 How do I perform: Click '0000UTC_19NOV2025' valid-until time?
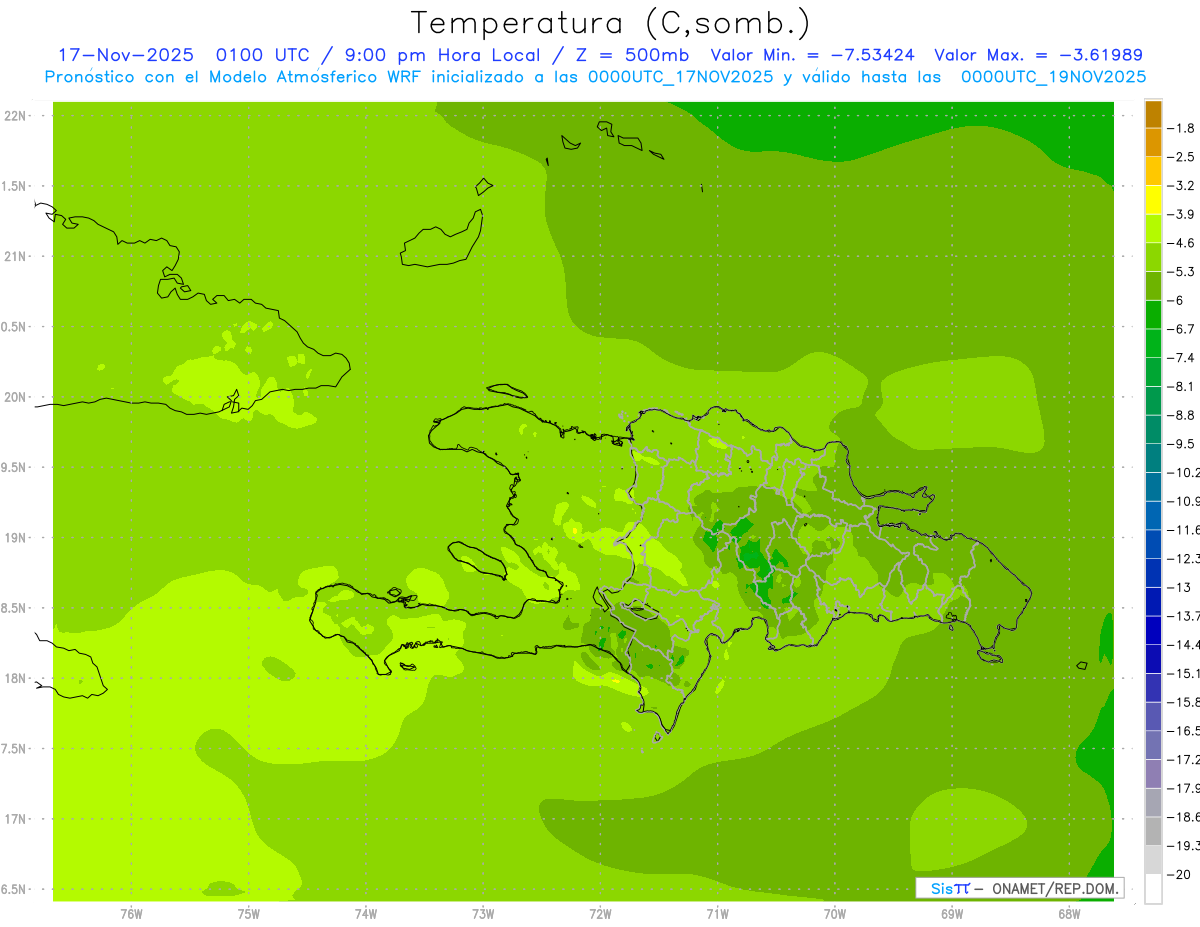pos(1053,77)
